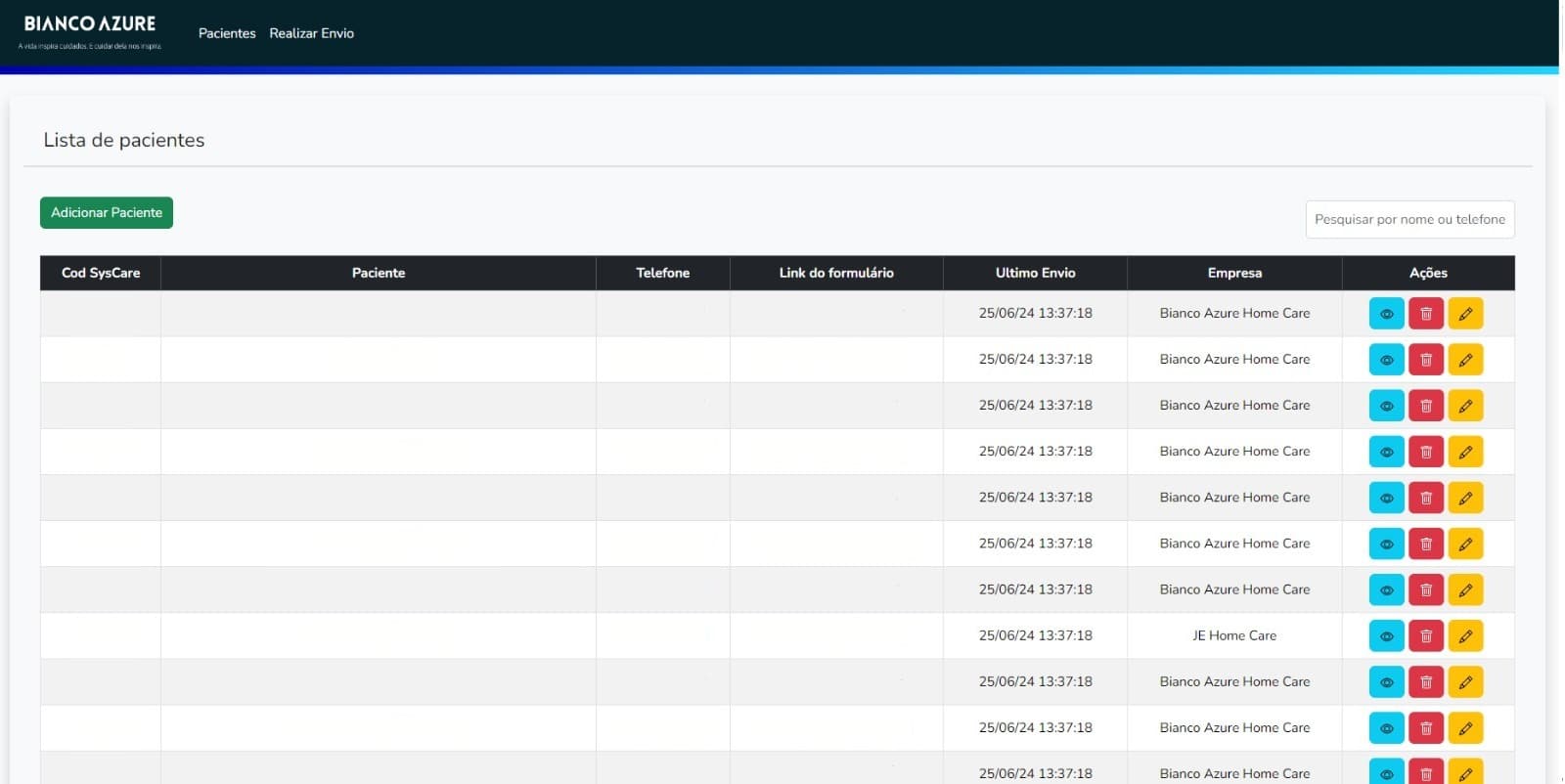View the patient in the first table row

pos(1386,314)
